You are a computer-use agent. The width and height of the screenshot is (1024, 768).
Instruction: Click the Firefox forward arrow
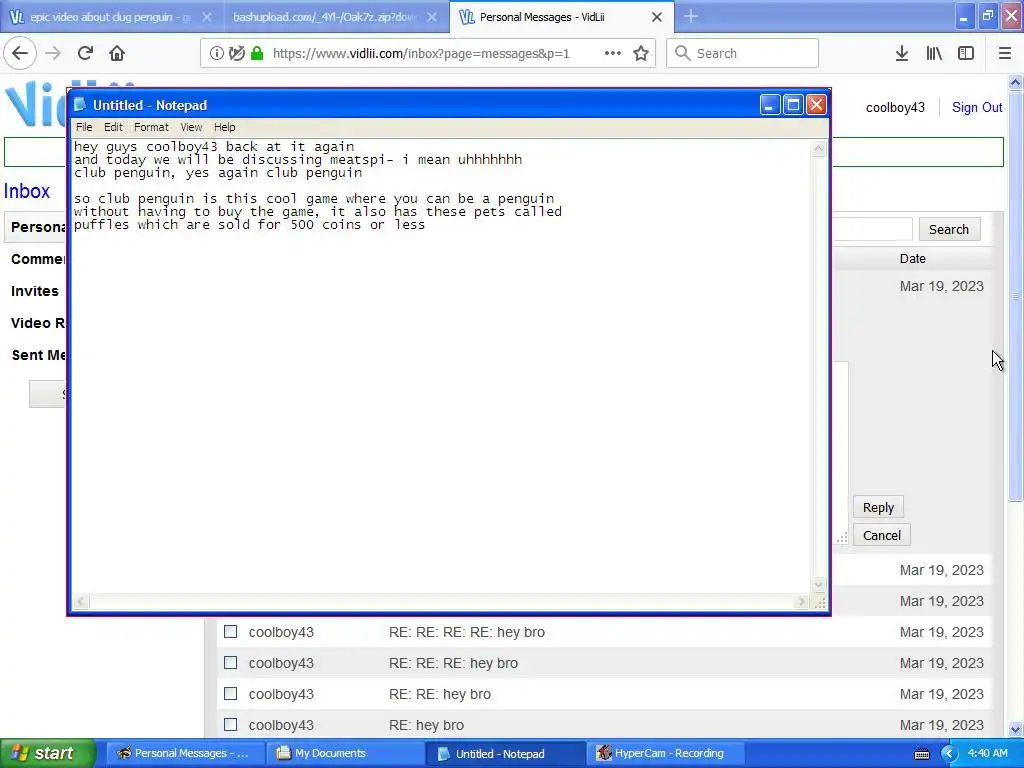(53, 53)
